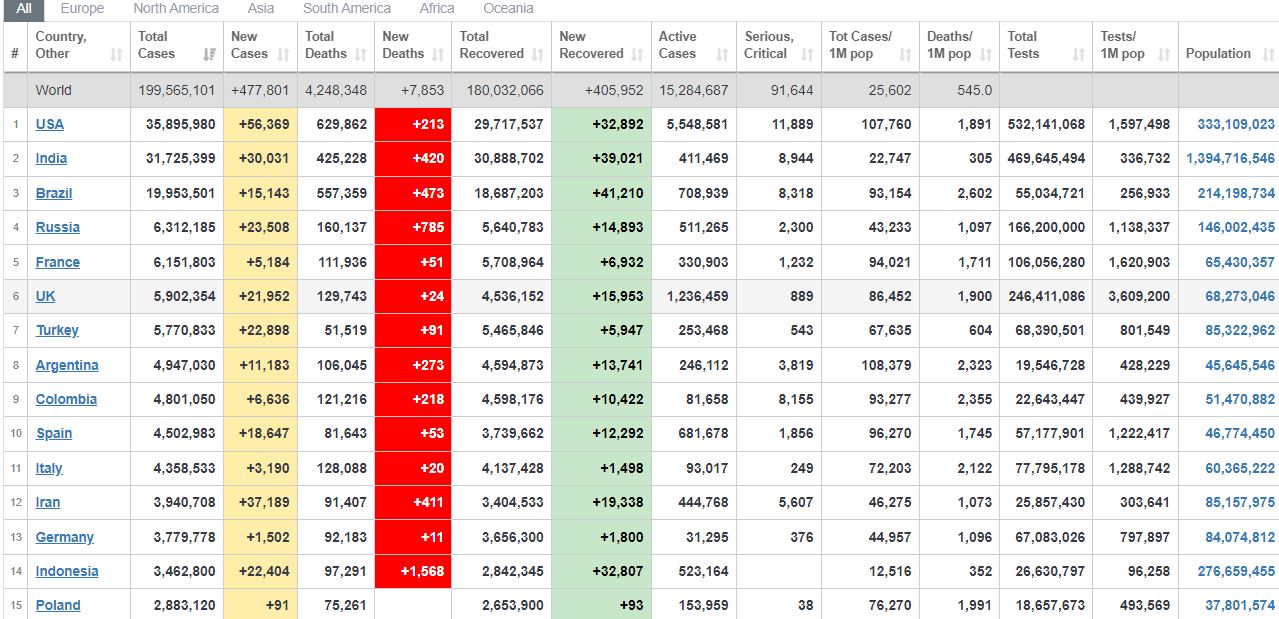Screen dimensions: 1279x619
Task: Select Germany total recovered 3,656,300 cell
Action: (x=501, y=537)
